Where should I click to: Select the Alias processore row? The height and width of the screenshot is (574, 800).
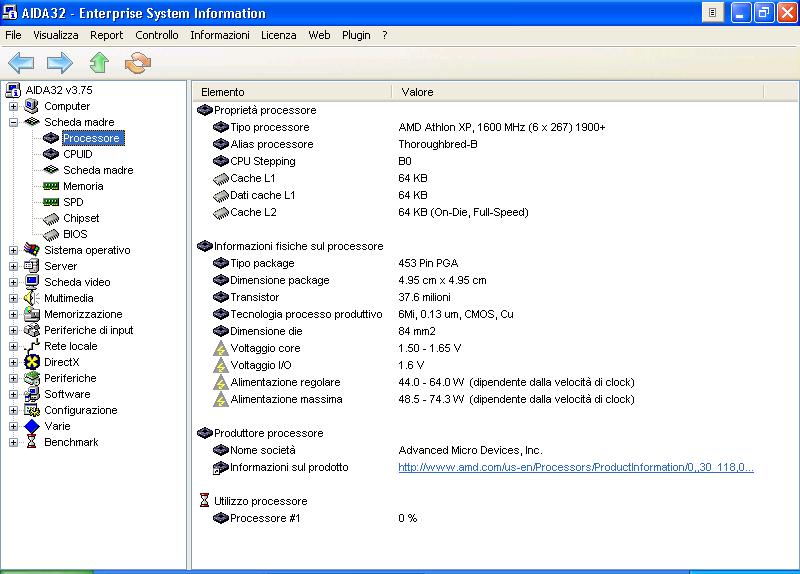click(x=345, y=144)
